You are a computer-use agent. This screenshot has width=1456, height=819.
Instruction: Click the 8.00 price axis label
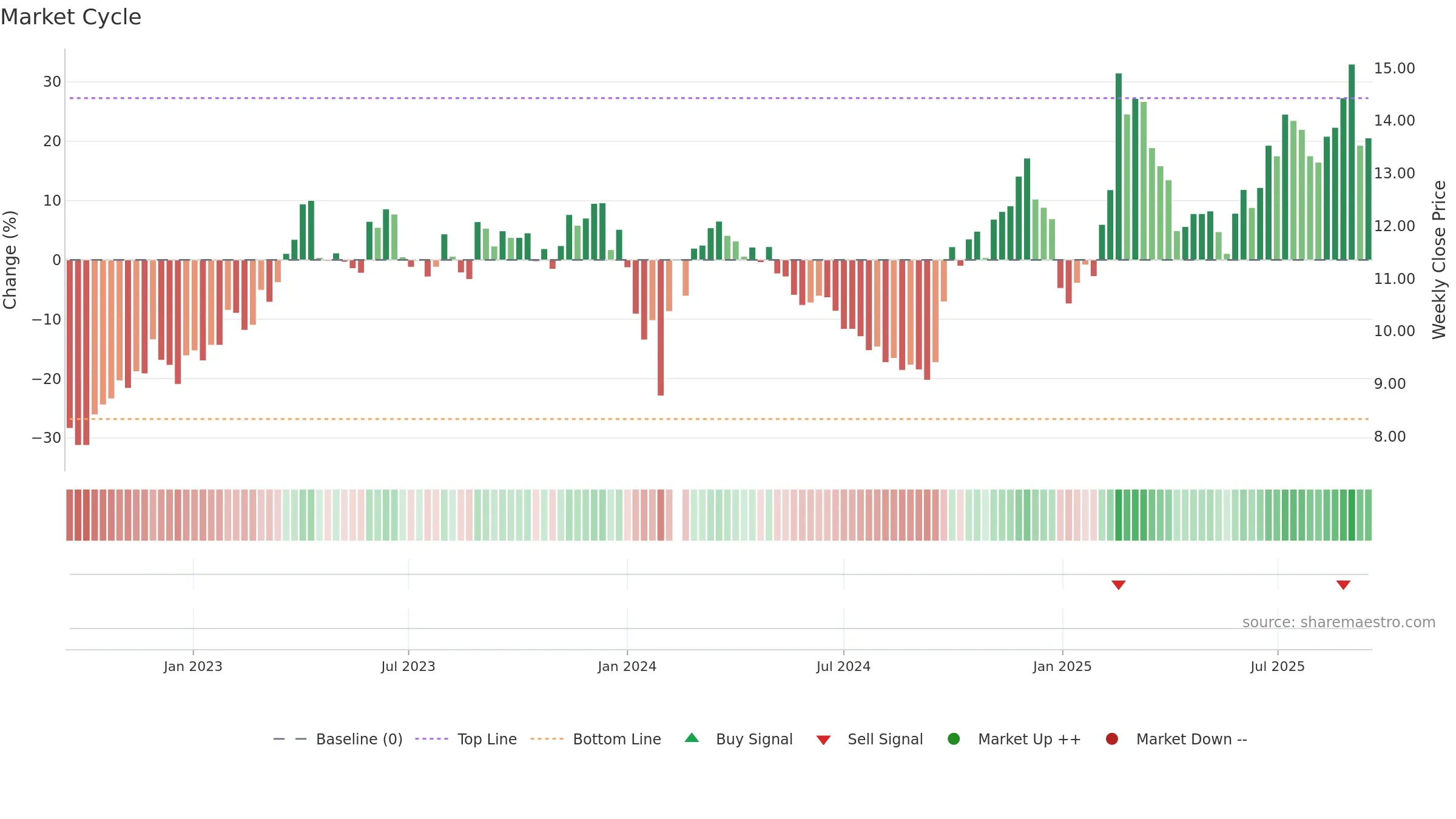[1389, 436]
